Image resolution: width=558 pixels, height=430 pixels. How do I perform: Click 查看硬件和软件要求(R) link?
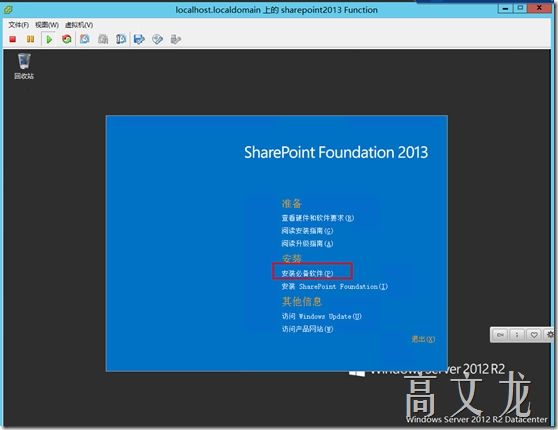(317, 218)
